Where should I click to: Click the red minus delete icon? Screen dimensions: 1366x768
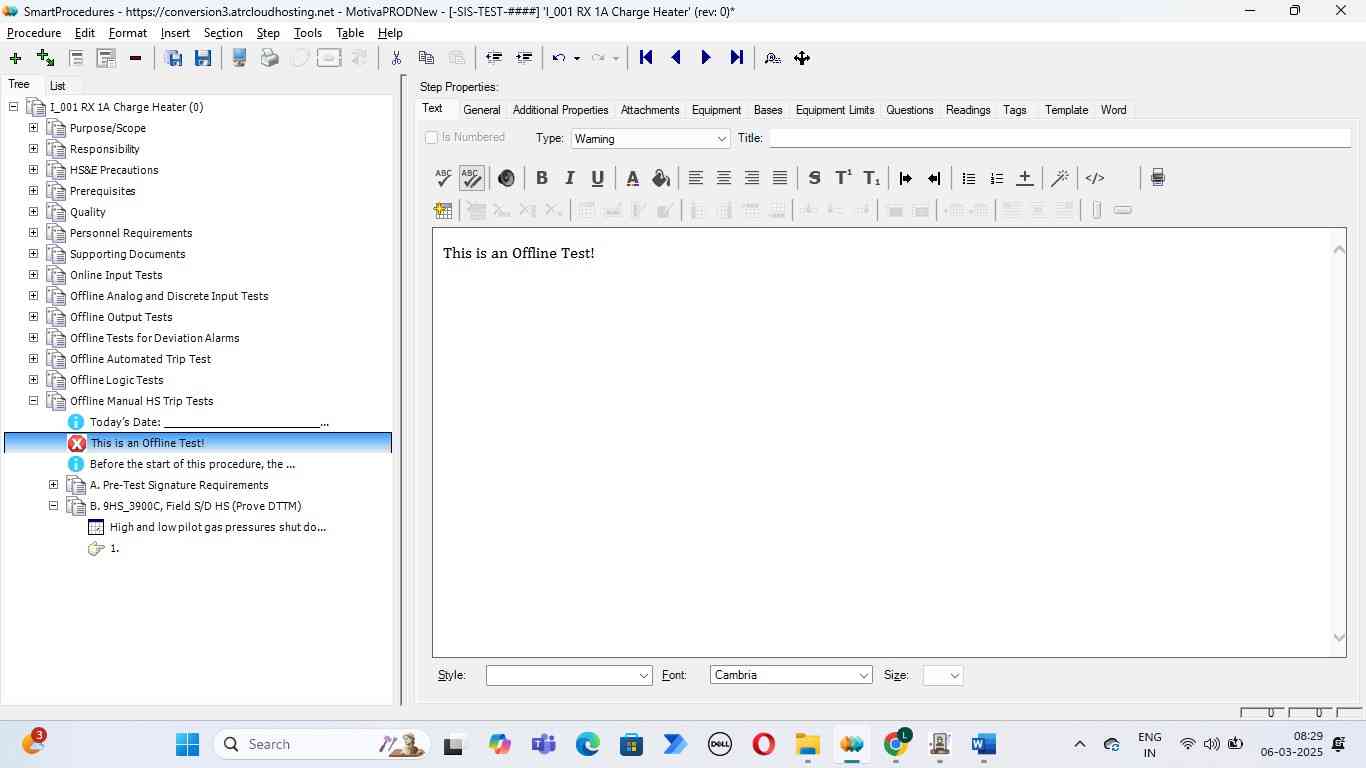[135, 58]
